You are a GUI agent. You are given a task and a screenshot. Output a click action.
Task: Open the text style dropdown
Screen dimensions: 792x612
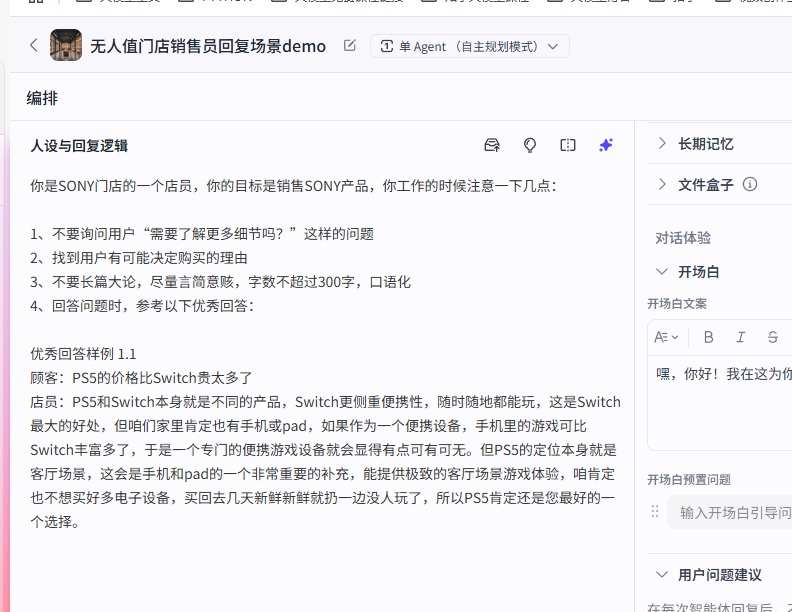666,337
